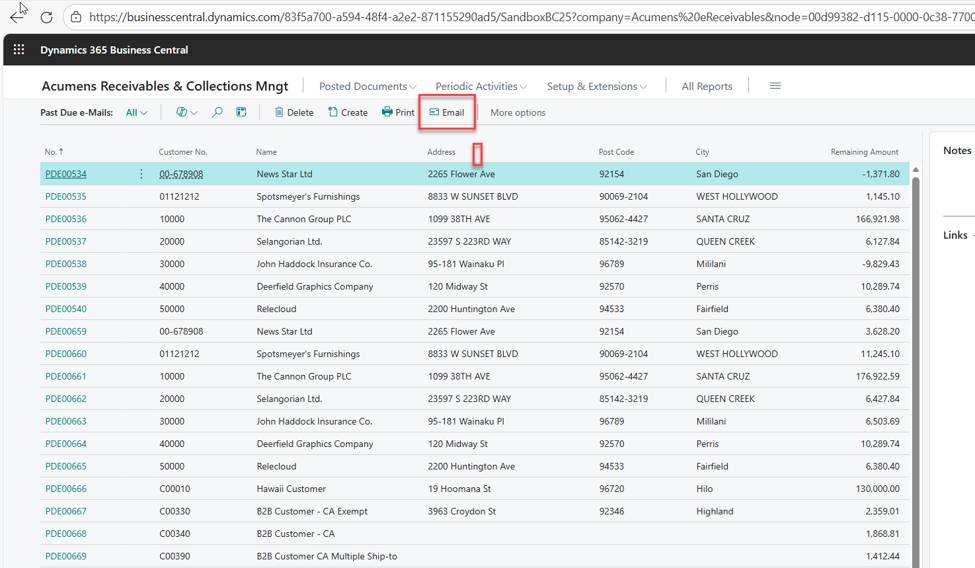Open record PDE00663

coord(65,421)
